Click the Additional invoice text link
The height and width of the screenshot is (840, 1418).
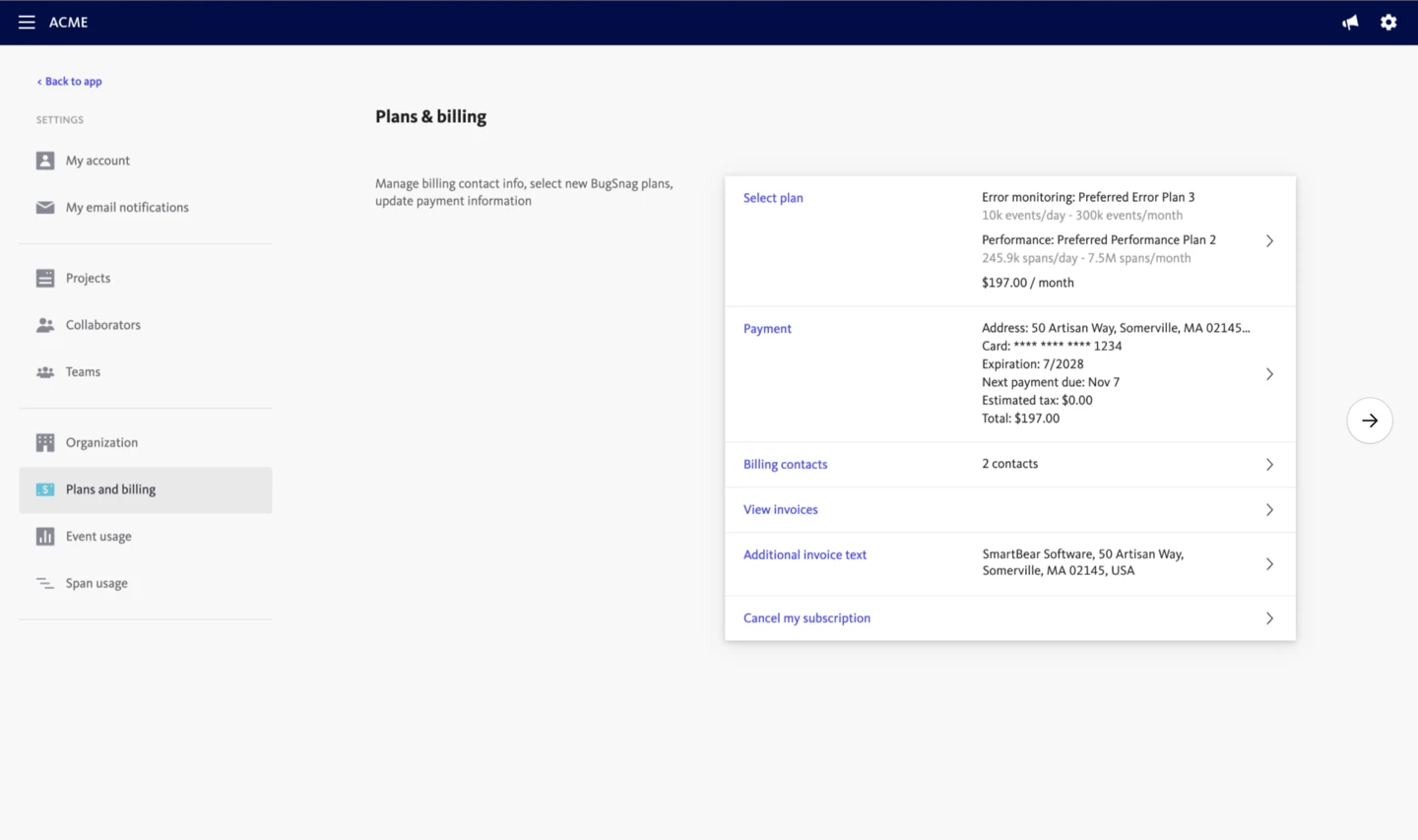point(805,555)
